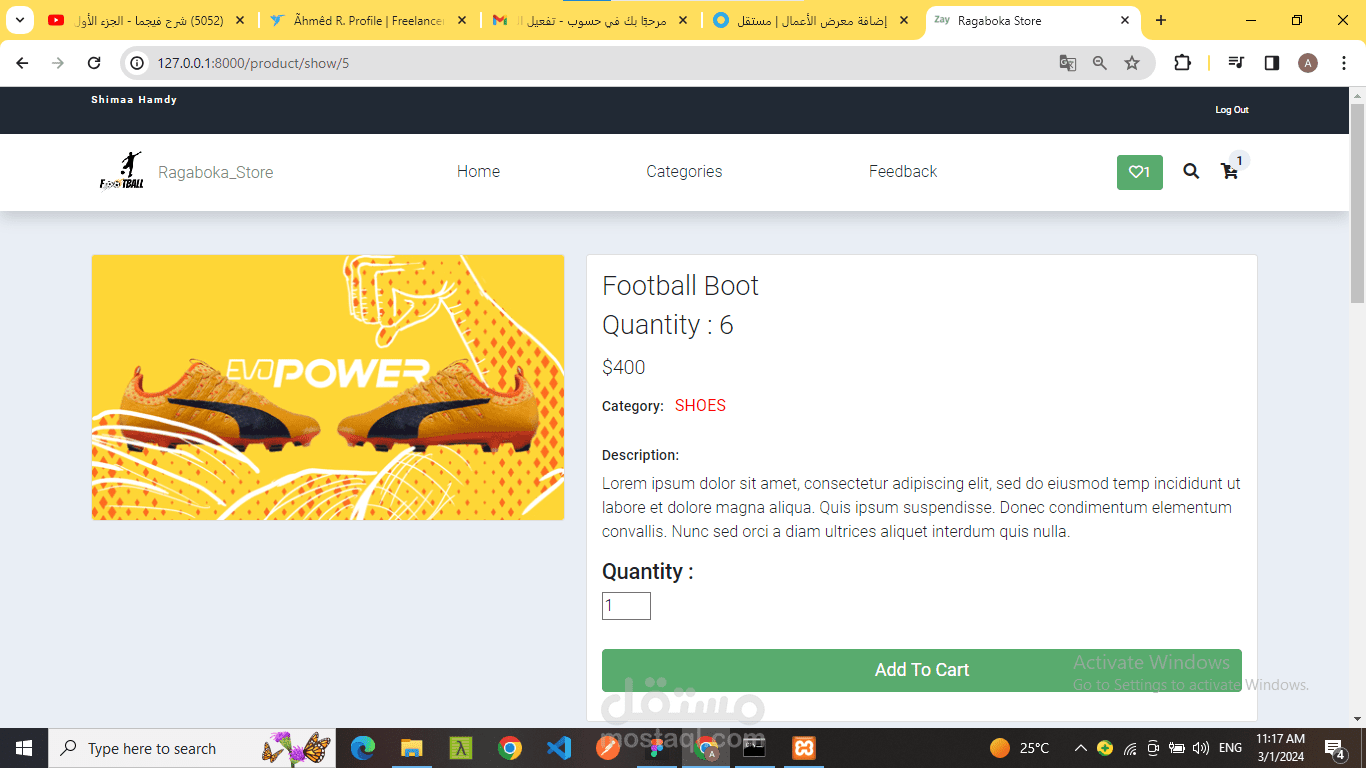Toggle the Chrome side panel icon

pyautogui.click(x=1272, y=63)
